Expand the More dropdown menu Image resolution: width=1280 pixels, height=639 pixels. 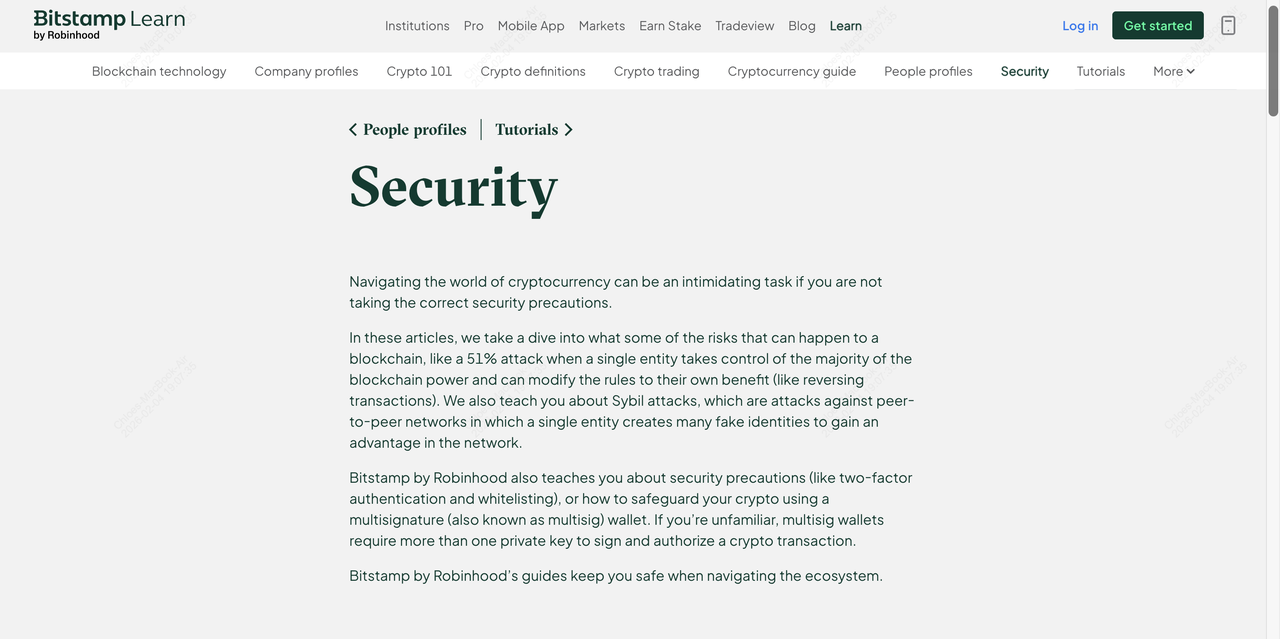coord(1173,71)
